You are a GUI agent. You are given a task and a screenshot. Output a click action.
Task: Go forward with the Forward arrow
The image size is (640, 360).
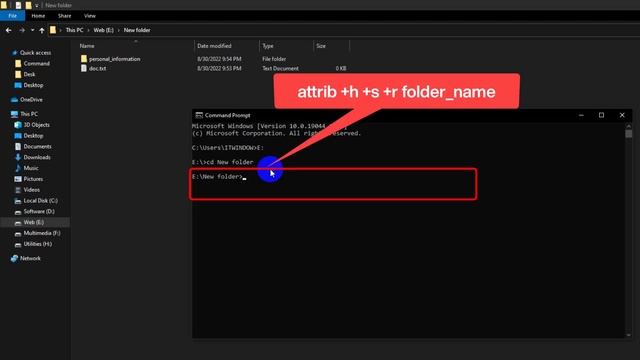tap(22, 30)
